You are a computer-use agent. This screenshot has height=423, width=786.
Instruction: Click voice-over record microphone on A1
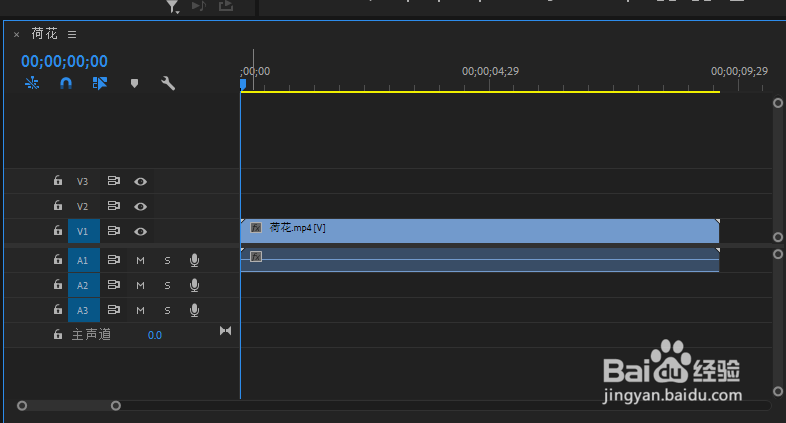[194, 260]
